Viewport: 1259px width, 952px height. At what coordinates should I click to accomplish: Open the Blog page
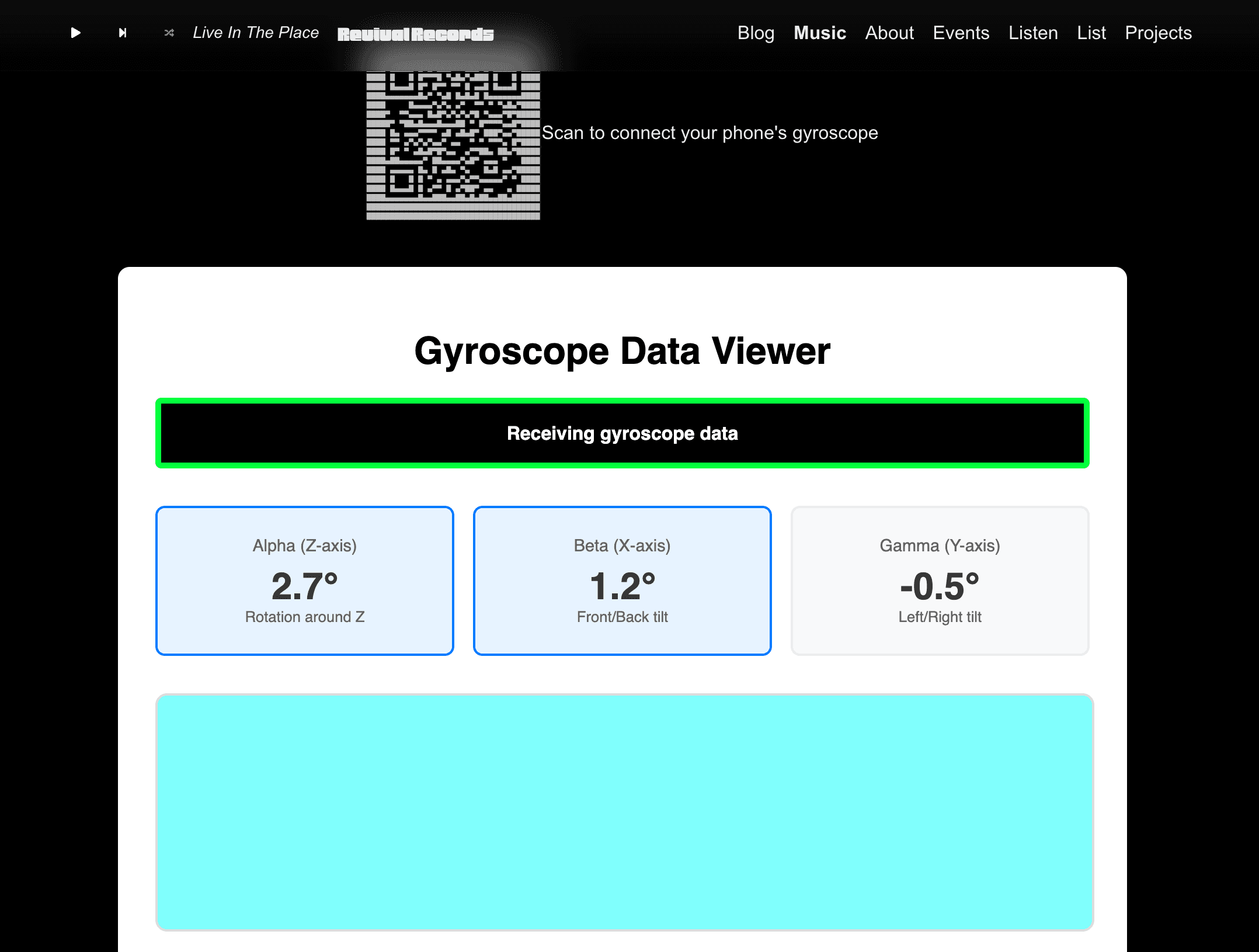756,33
